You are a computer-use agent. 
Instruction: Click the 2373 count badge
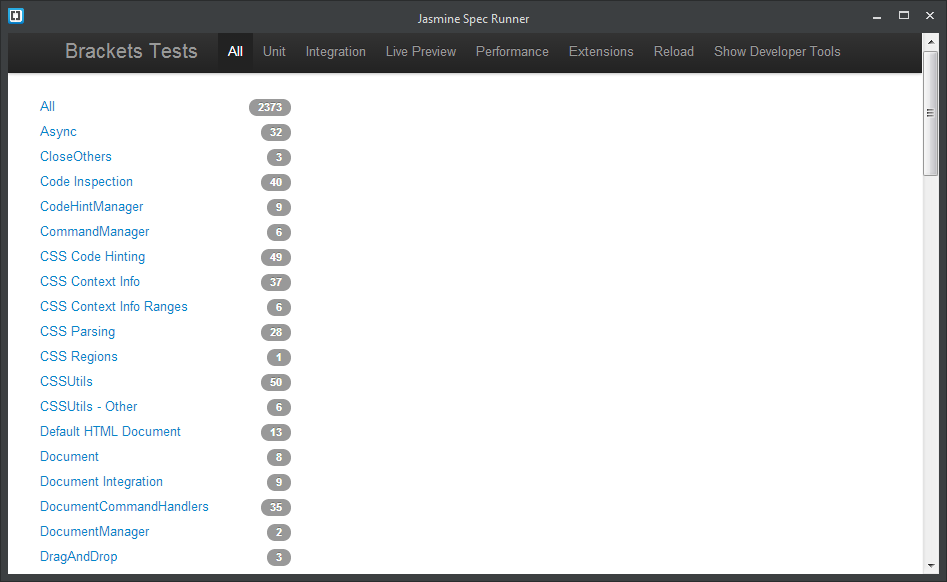tap(270, 107)
